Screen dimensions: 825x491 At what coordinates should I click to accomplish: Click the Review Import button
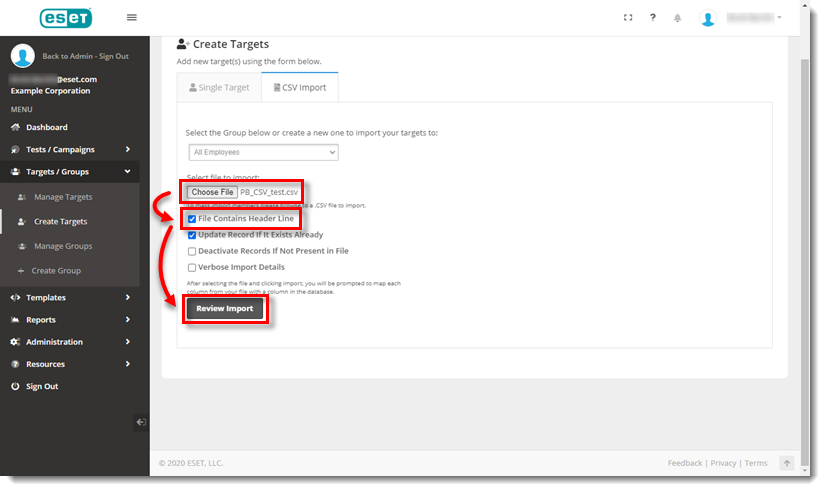click(x=225, y=309)
